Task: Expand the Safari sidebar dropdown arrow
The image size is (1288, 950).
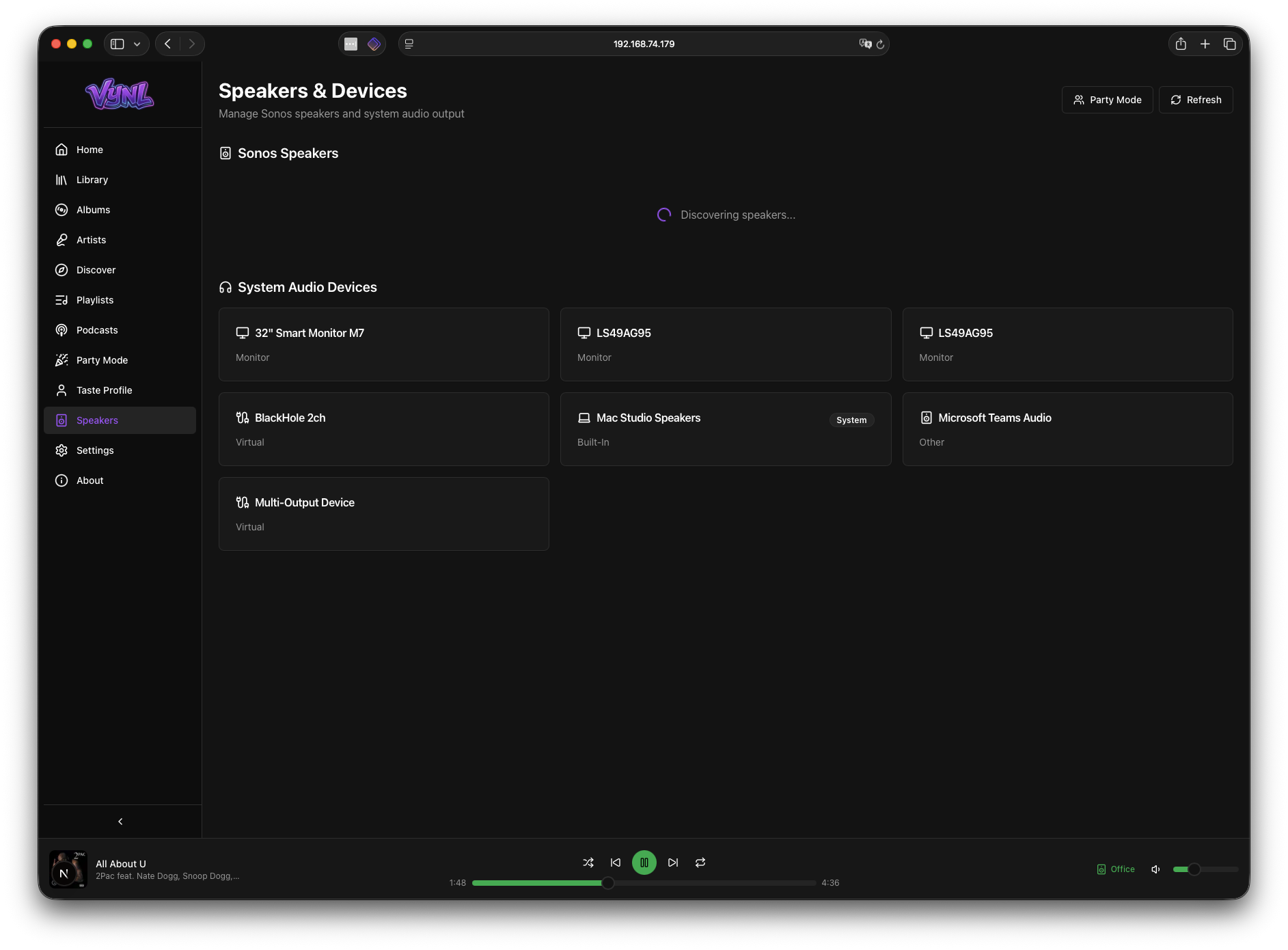Action: click(x=137, y=44)
